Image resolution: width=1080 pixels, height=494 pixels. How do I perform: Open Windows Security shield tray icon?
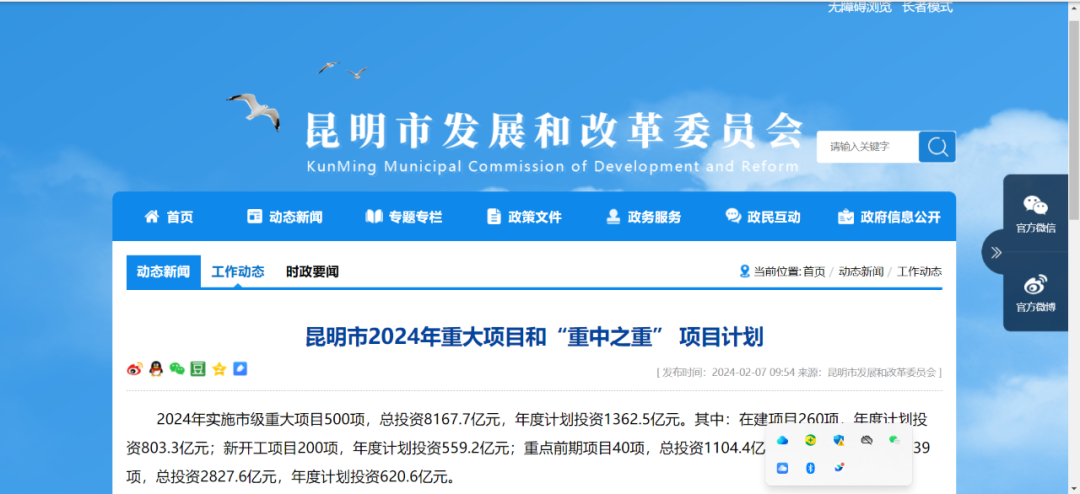[x=838, y=440]
